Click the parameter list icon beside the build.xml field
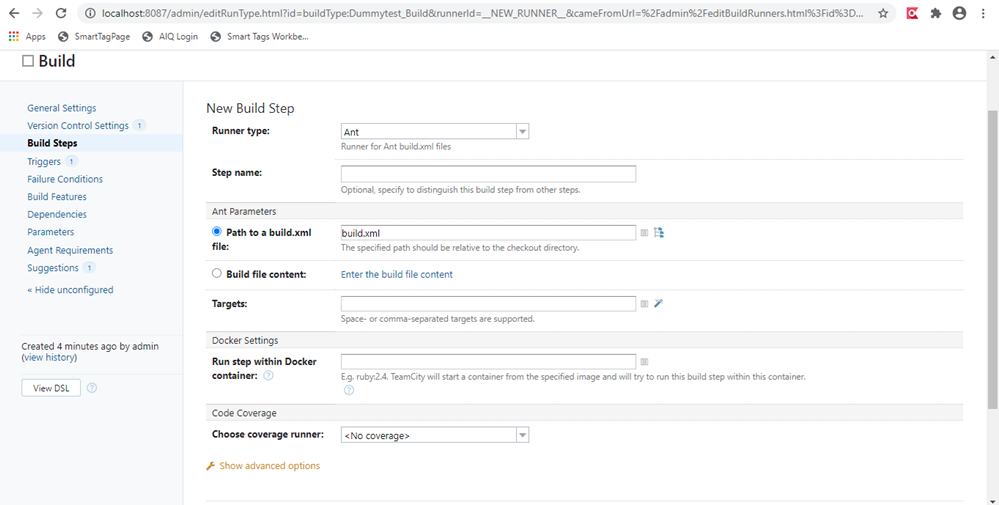Viewport: 999px width, 505px height. pos(644,233)
